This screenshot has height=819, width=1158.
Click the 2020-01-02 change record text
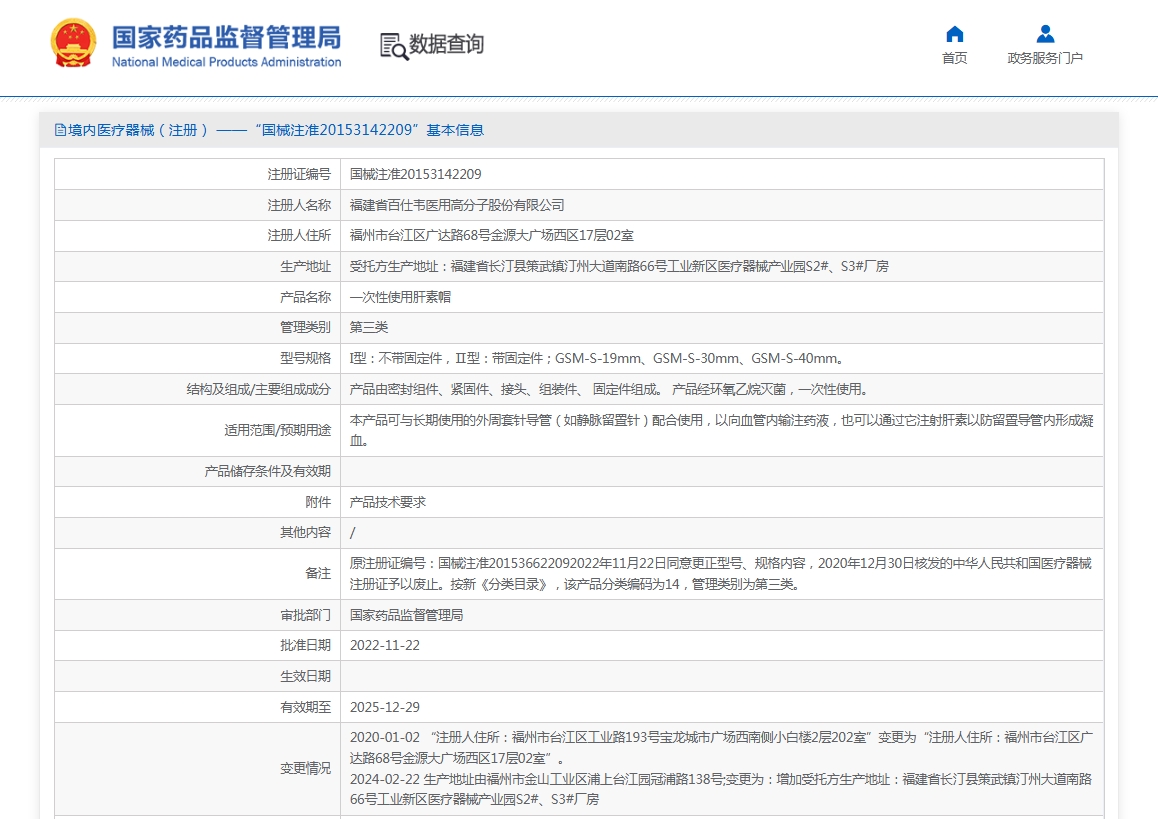coord(722,747)
